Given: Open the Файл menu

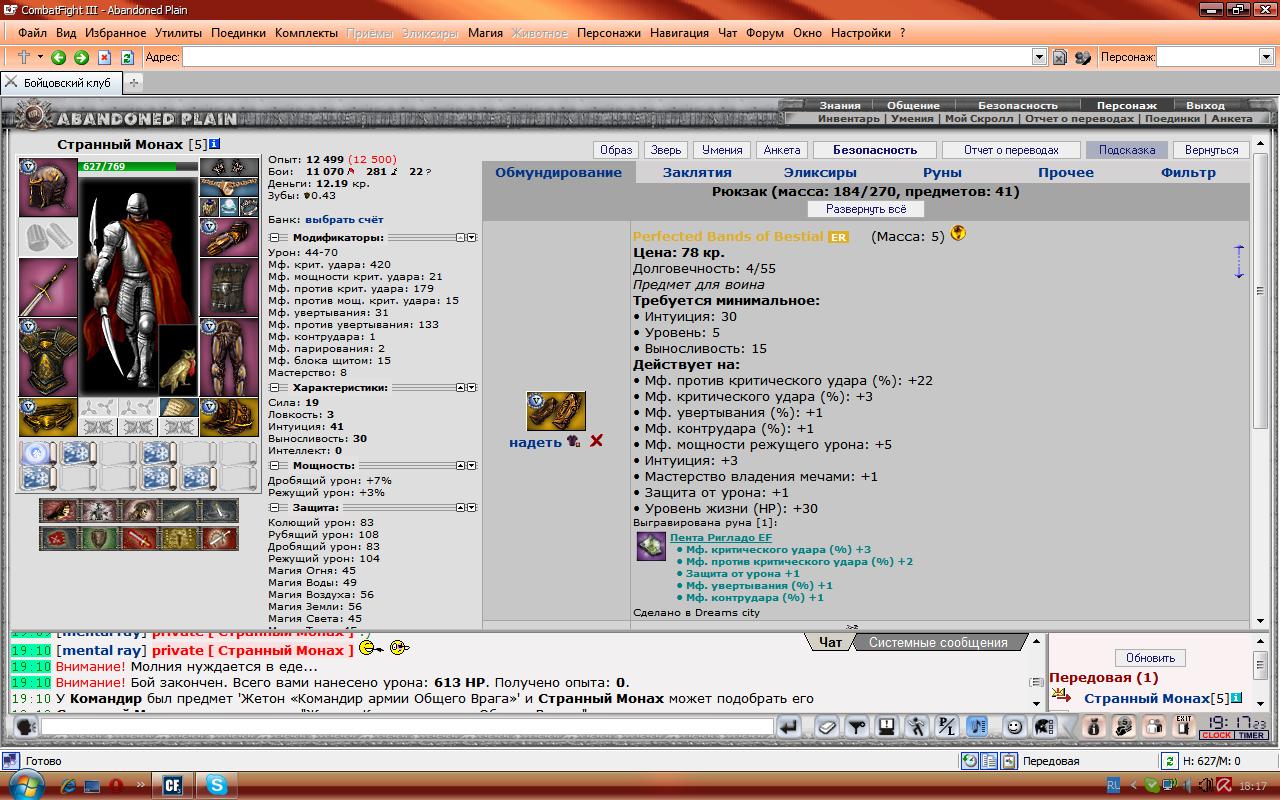Looking at the screenshot, I should click(x=32, y=32).
